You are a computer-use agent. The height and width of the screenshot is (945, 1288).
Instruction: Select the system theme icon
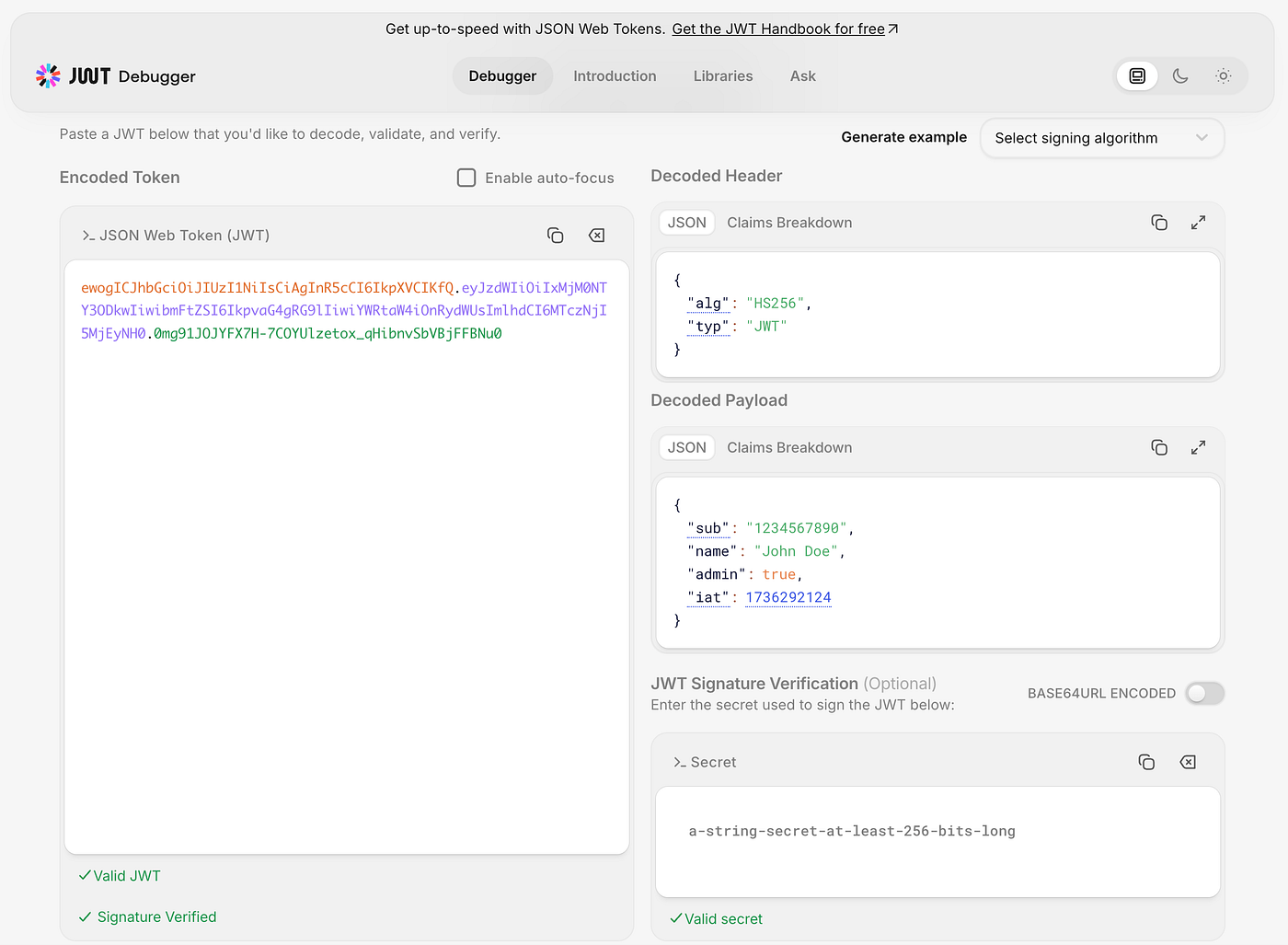[x=1137, y=76]
